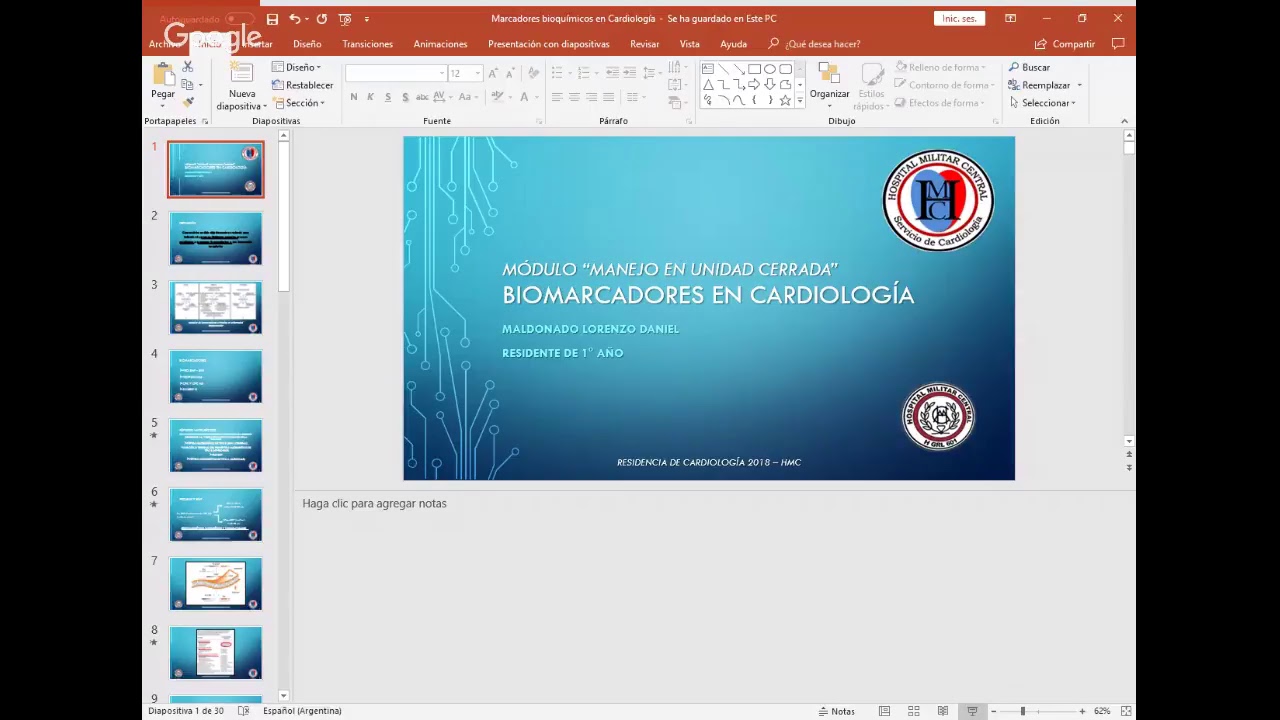Start presentation from beginning icon
Screen dimensions: 1280x720
pyautogui.click(x=345, y=19)
